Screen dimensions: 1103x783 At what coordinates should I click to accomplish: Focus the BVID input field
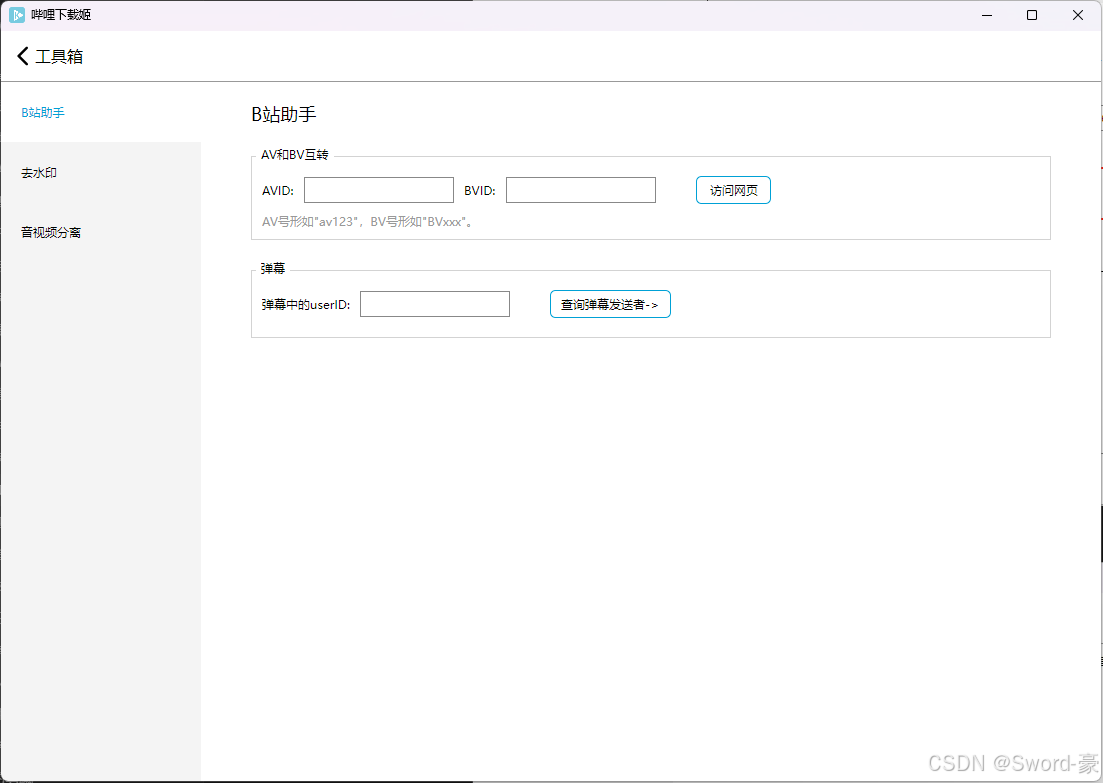(x=581, y=190)
